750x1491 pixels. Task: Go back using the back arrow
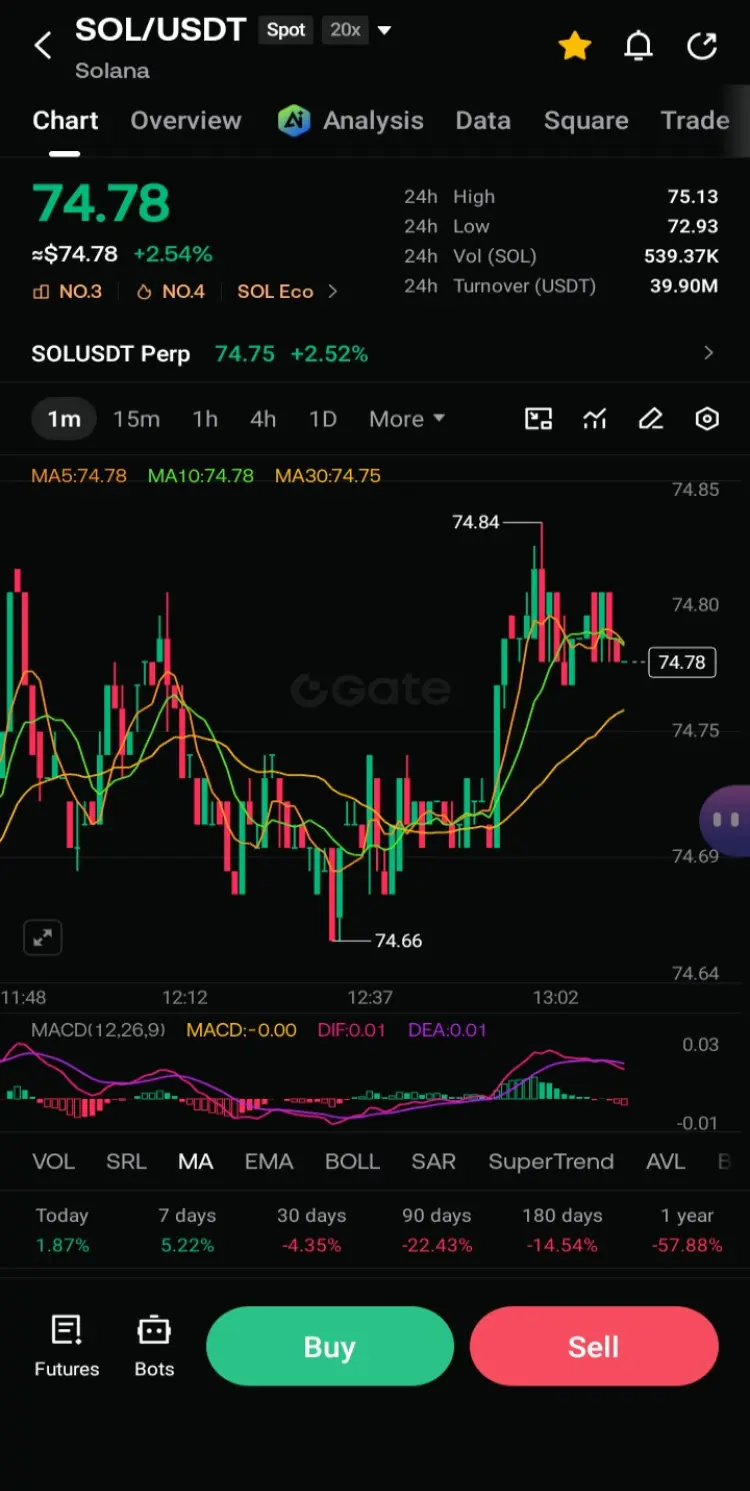coord(43,45)
